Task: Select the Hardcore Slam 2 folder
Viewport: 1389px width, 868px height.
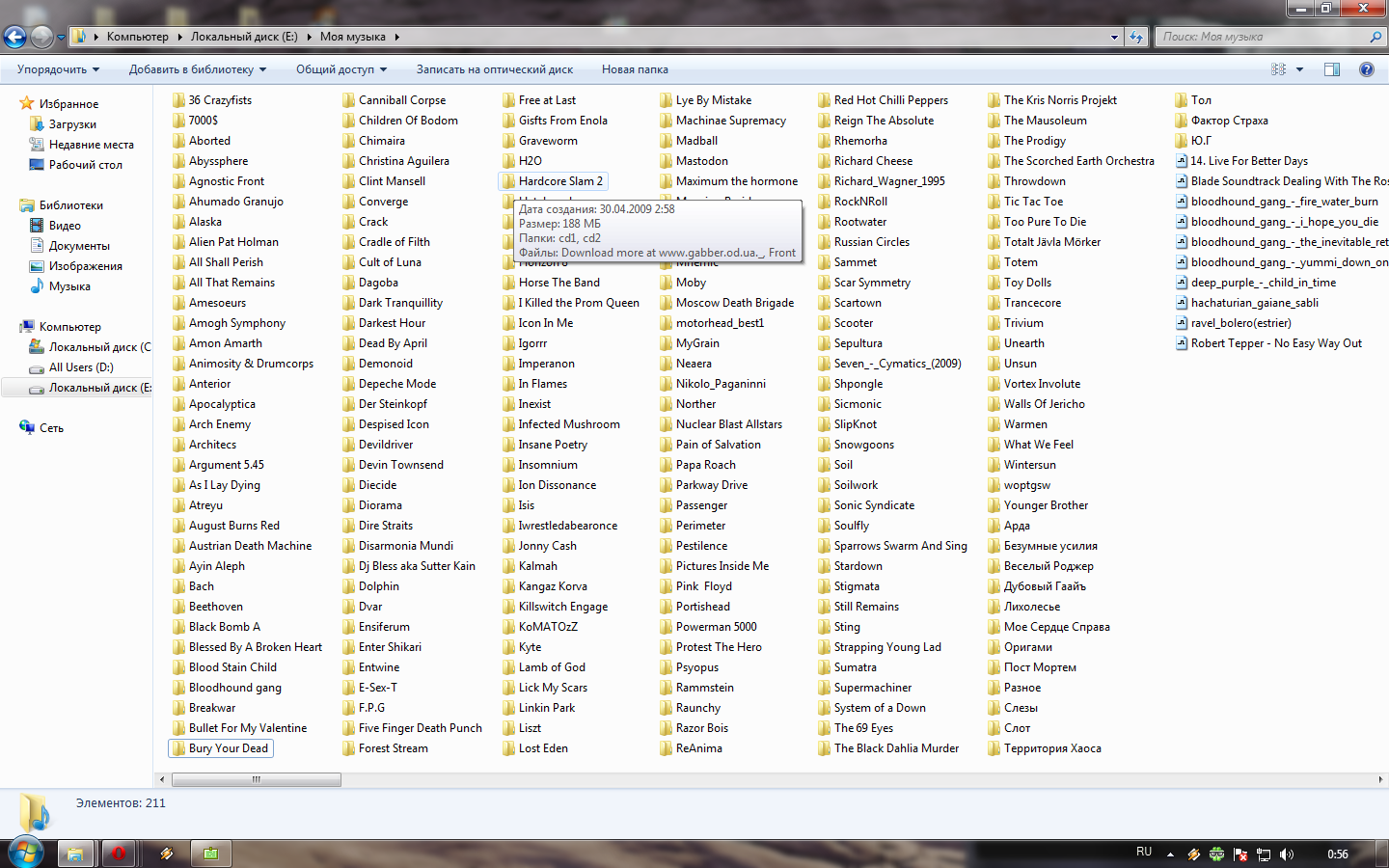Action: coord(554,181)
